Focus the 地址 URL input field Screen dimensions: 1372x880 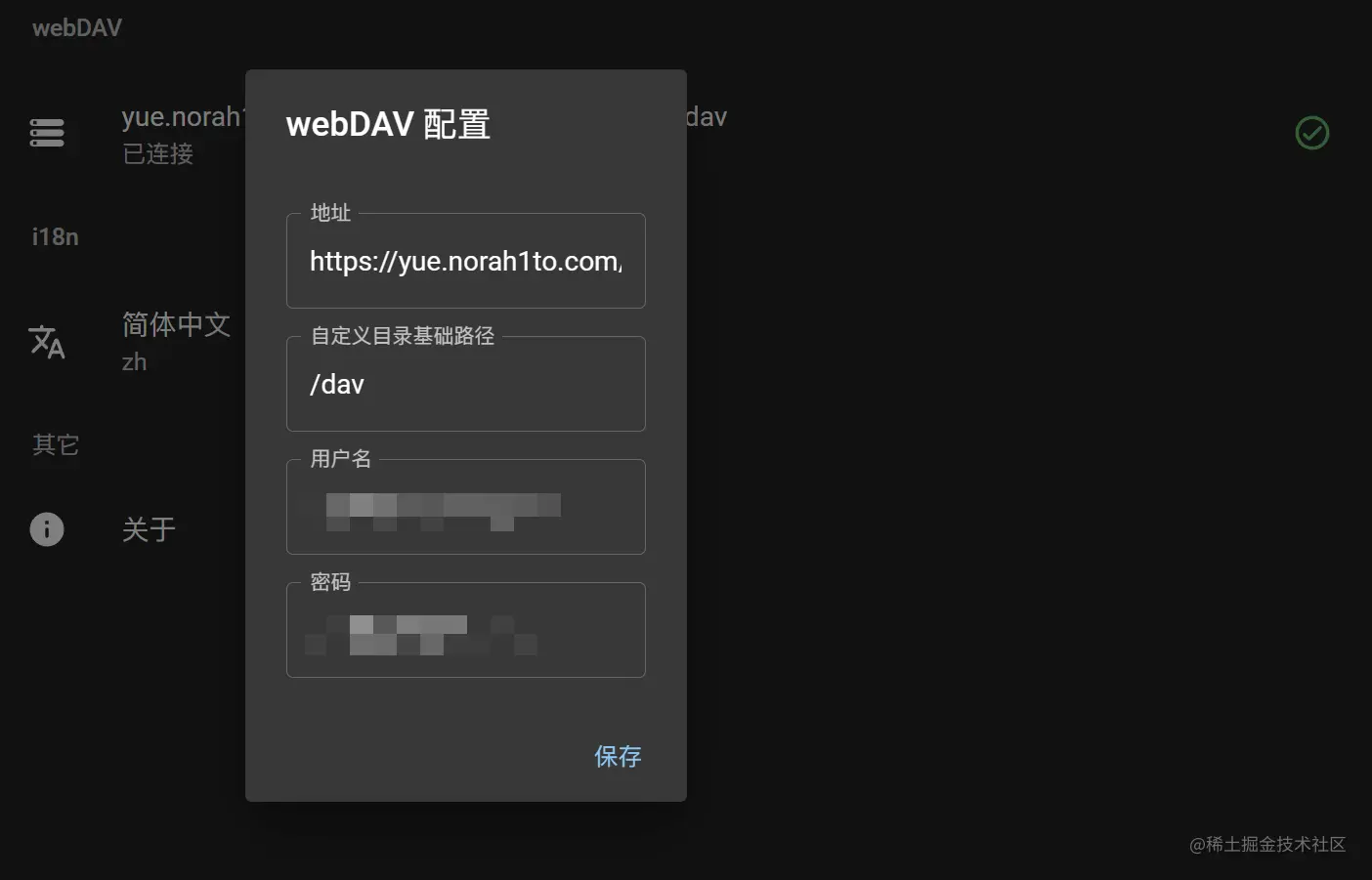[x=466, y=261]
